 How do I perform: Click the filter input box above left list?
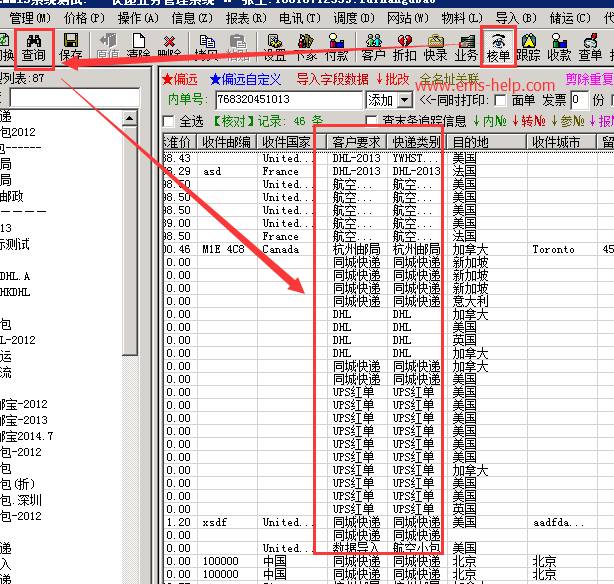click(75, 98)
